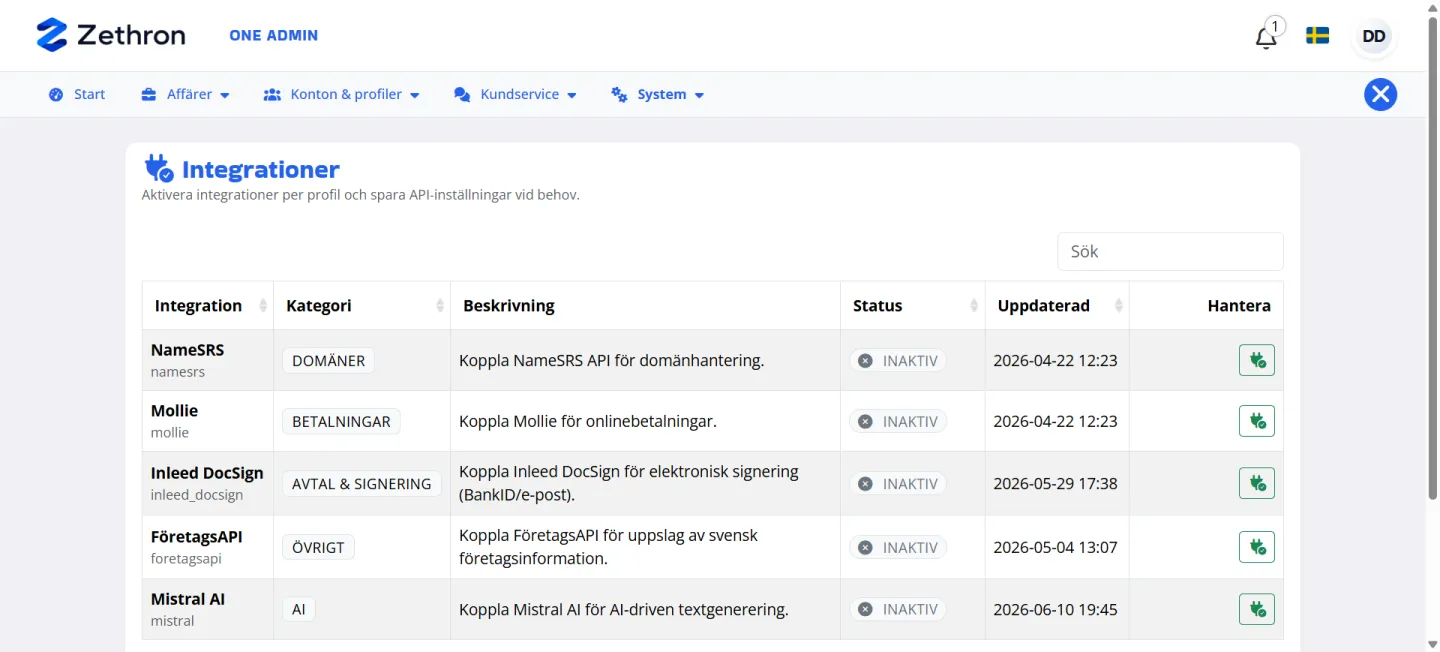The height and width of the screenshot is (652, 1440).
Task: Focus the Sök search field
Action: pyautogui.click(x=1170, y=251)
